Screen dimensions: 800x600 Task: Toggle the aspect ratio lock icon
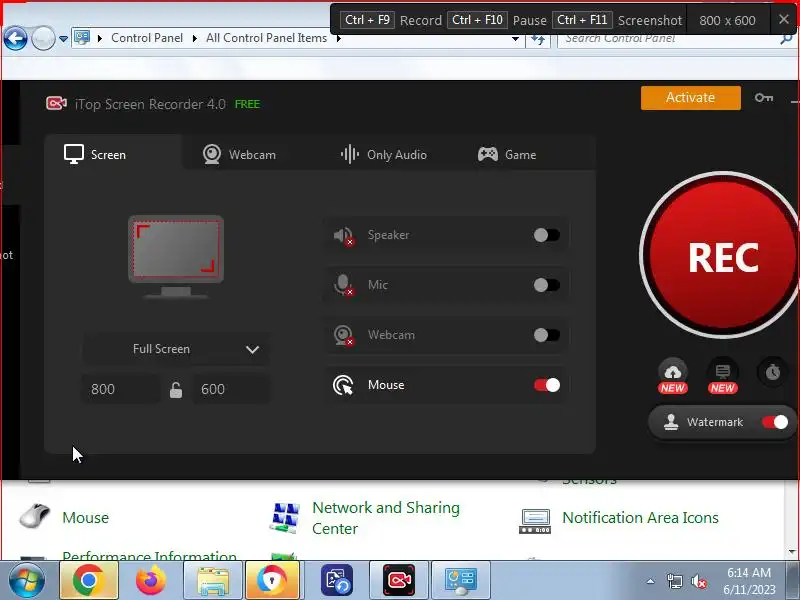coord(176,390)
